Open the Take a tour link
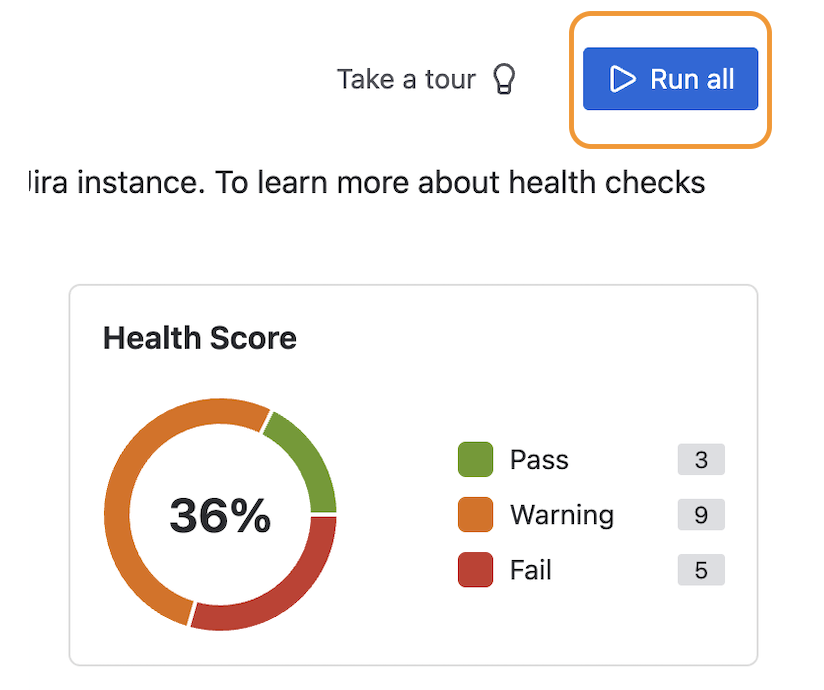This screenshot has height=690, width=824. [x=406, y=79]
